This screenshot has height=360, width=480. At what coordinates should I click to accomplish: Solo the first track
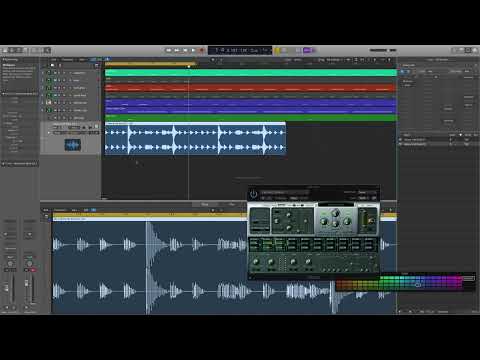coord(60,73)
